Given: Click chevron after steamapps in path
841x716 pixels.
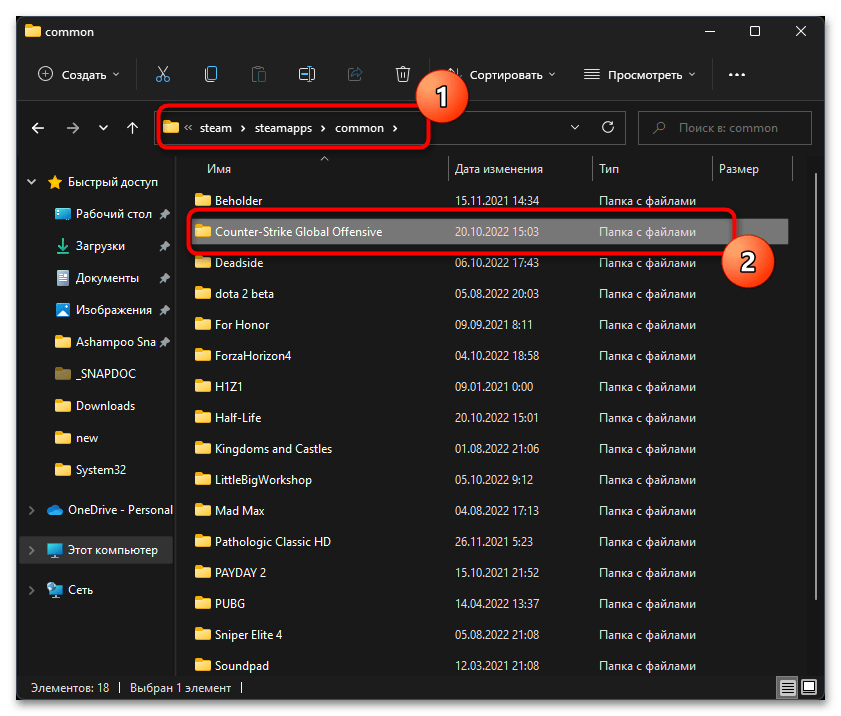Looking at the screenshot, I should [323, 128].
